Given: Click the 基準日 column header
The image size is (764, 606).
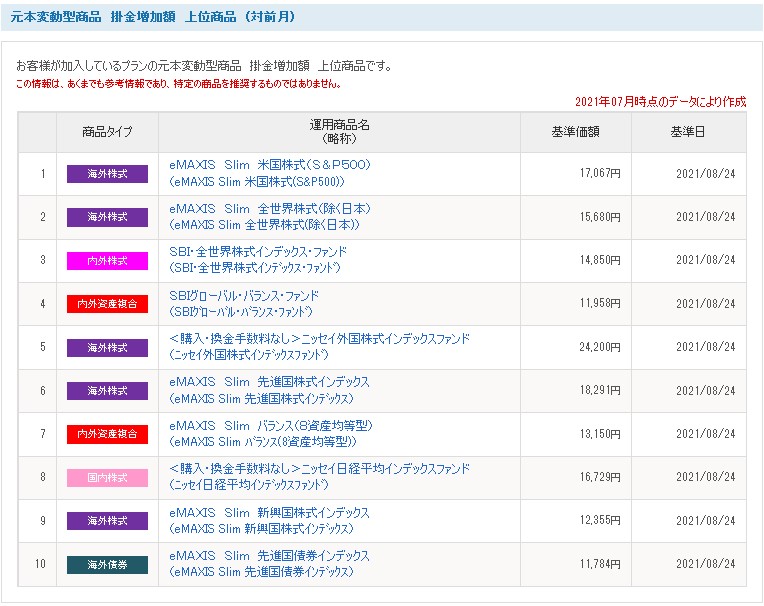Looking at the screenshot, I should pos(688,132).
